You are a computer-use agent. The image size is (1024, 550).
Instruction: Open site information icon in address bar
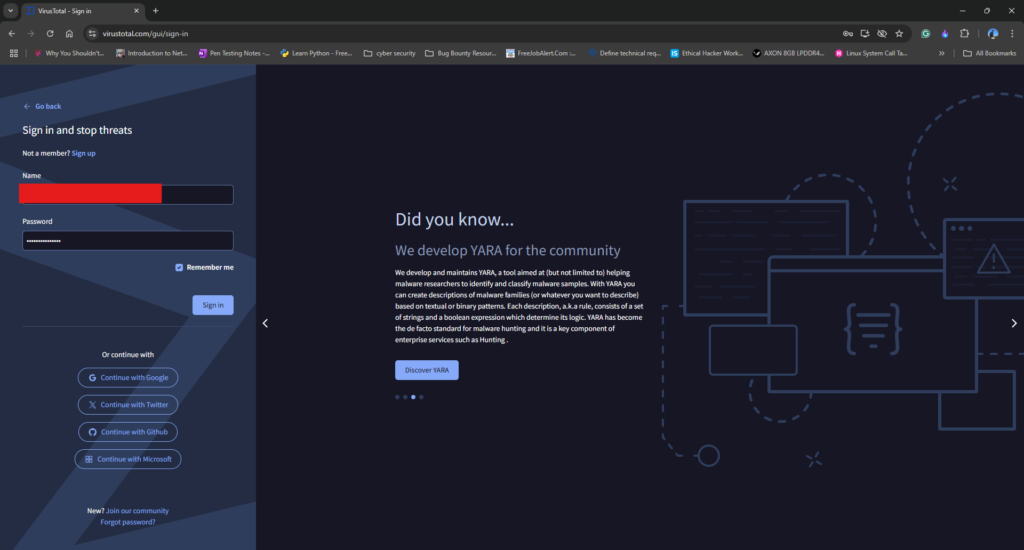tap(92, 33)
